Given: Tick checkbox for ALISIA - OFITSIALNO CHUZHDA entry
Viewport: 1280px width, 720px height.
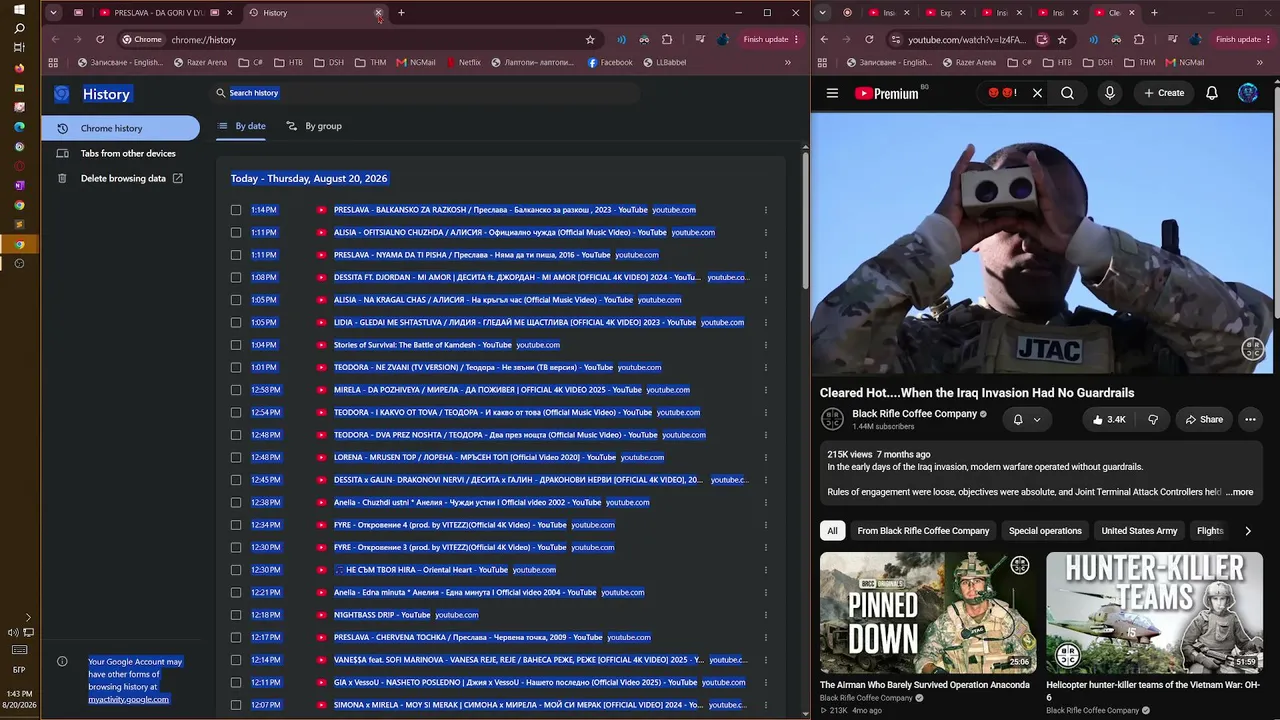Looking at the screenshot, I should [x=236, y=233].
